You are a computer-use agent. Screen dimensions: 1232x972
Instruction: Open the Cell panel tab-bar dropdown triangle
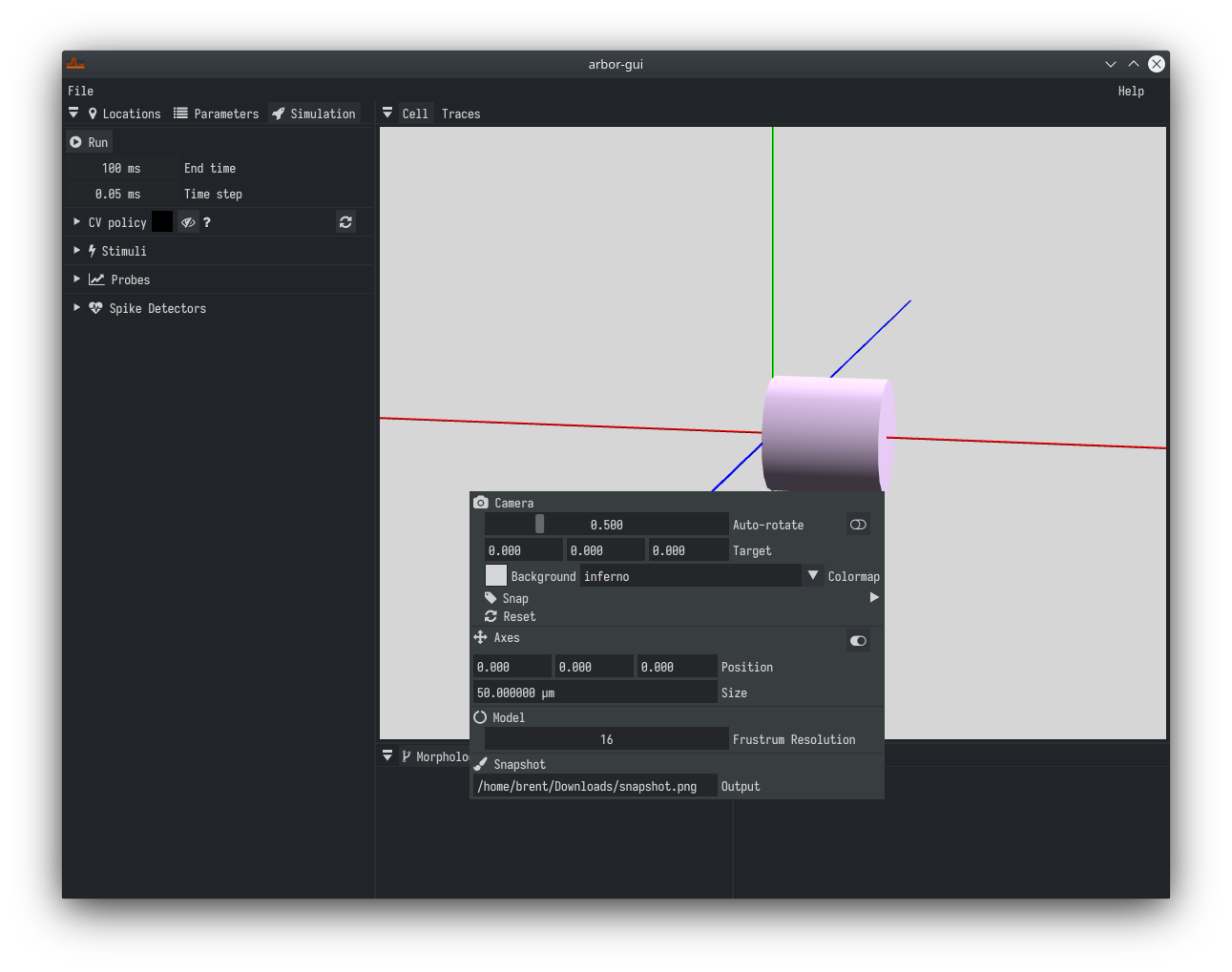[x=387, y=113]
